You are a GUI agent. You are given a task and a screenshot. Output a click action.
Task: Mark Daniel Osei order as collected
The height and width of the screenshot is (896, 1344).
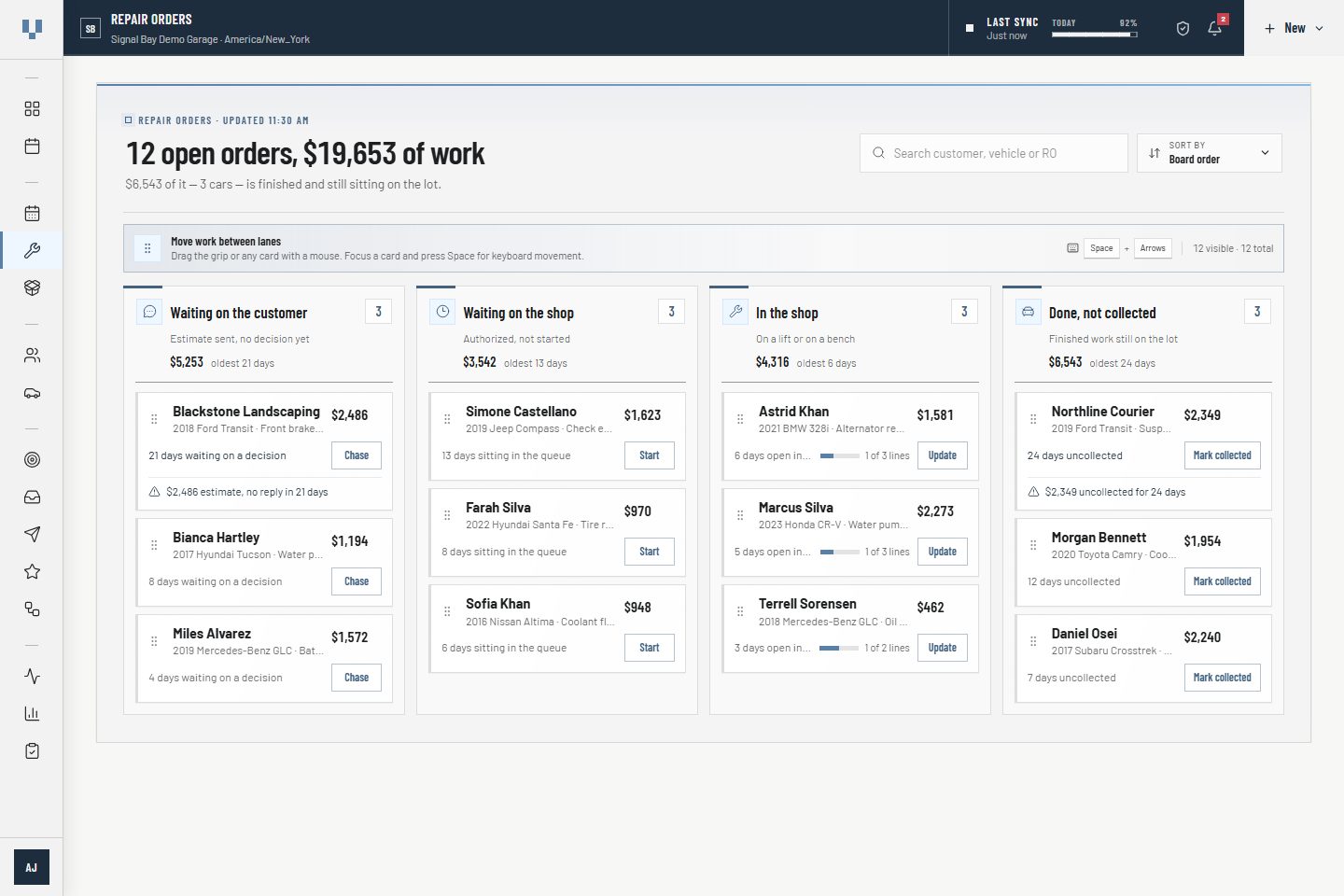[1223, 678]
